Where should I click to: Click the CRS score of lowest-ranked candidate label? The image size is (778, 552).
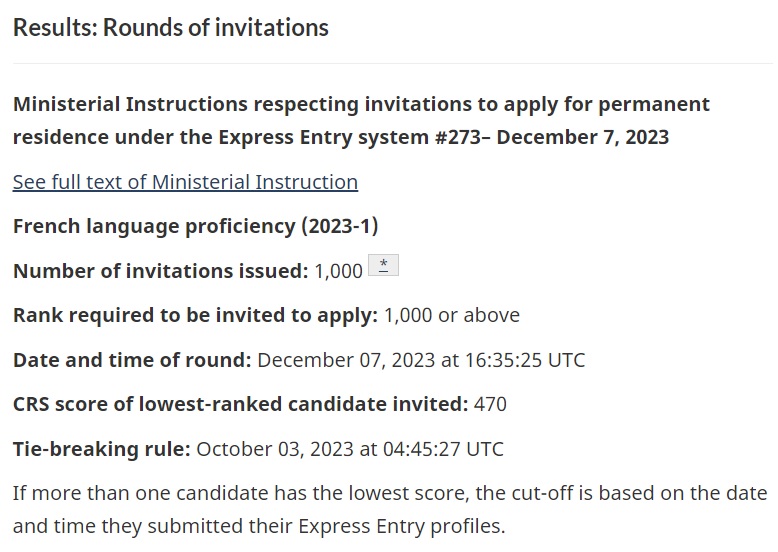point(241,404)
